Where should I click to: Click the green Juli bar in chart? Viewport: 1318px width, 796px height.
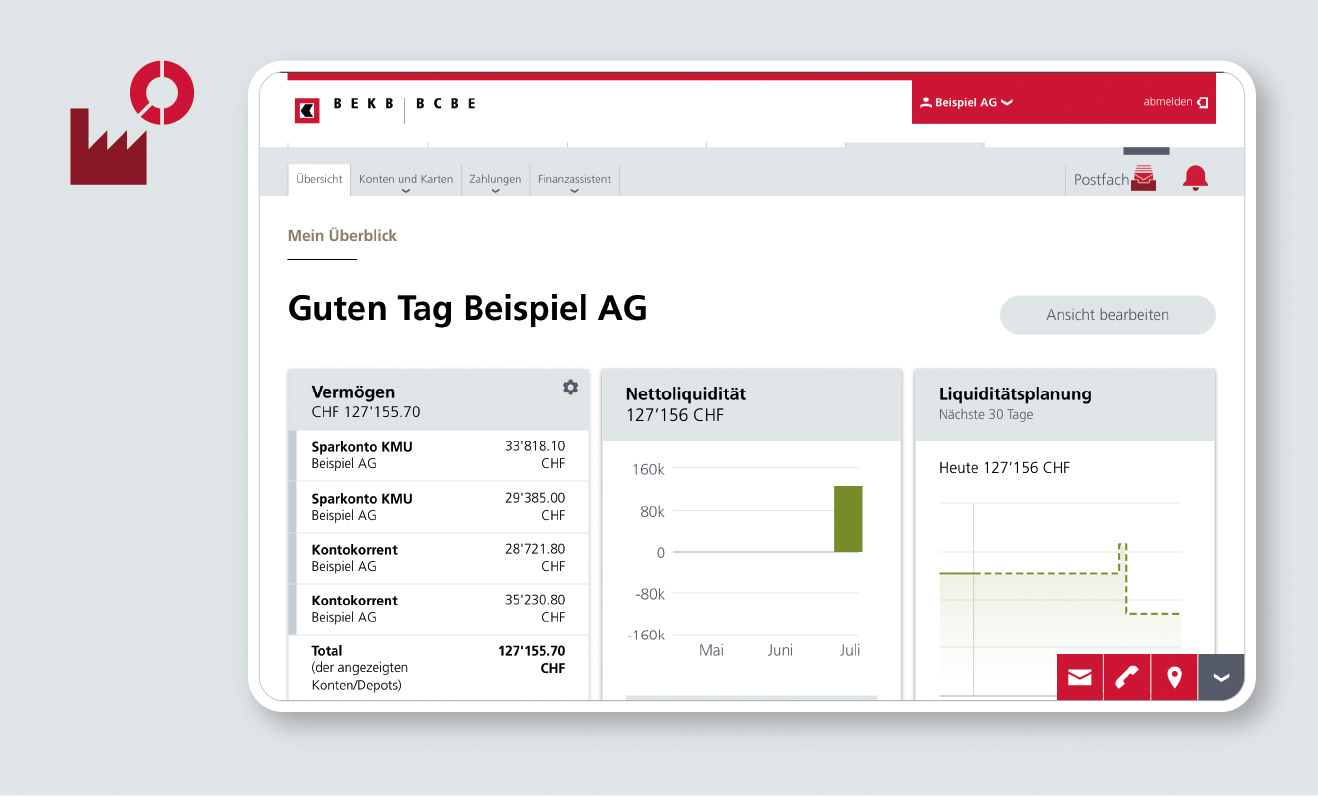(848, 519)
